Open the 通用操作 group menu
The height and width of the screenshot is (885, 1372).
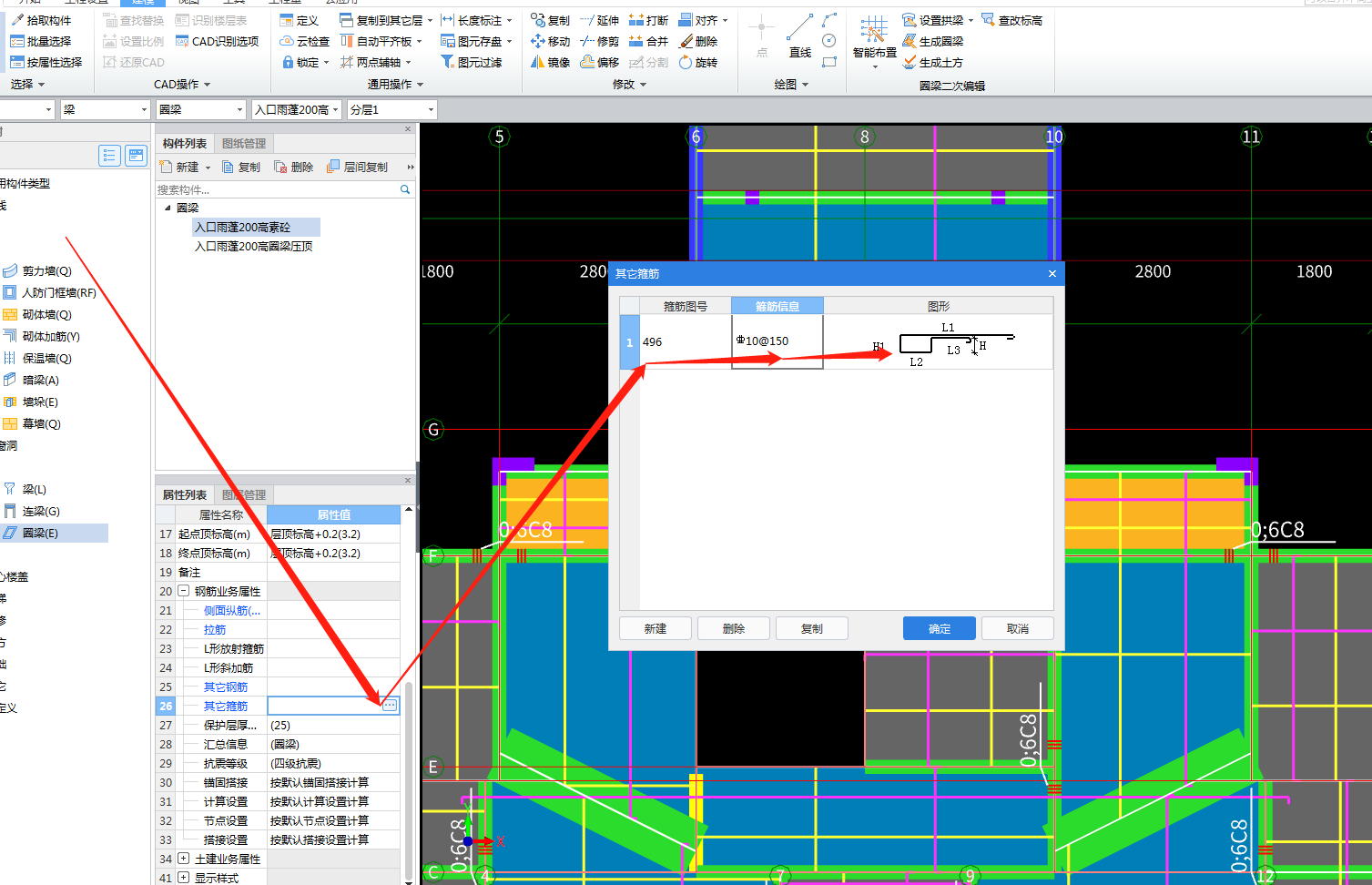pyautogui.click(x=395, y=84)
